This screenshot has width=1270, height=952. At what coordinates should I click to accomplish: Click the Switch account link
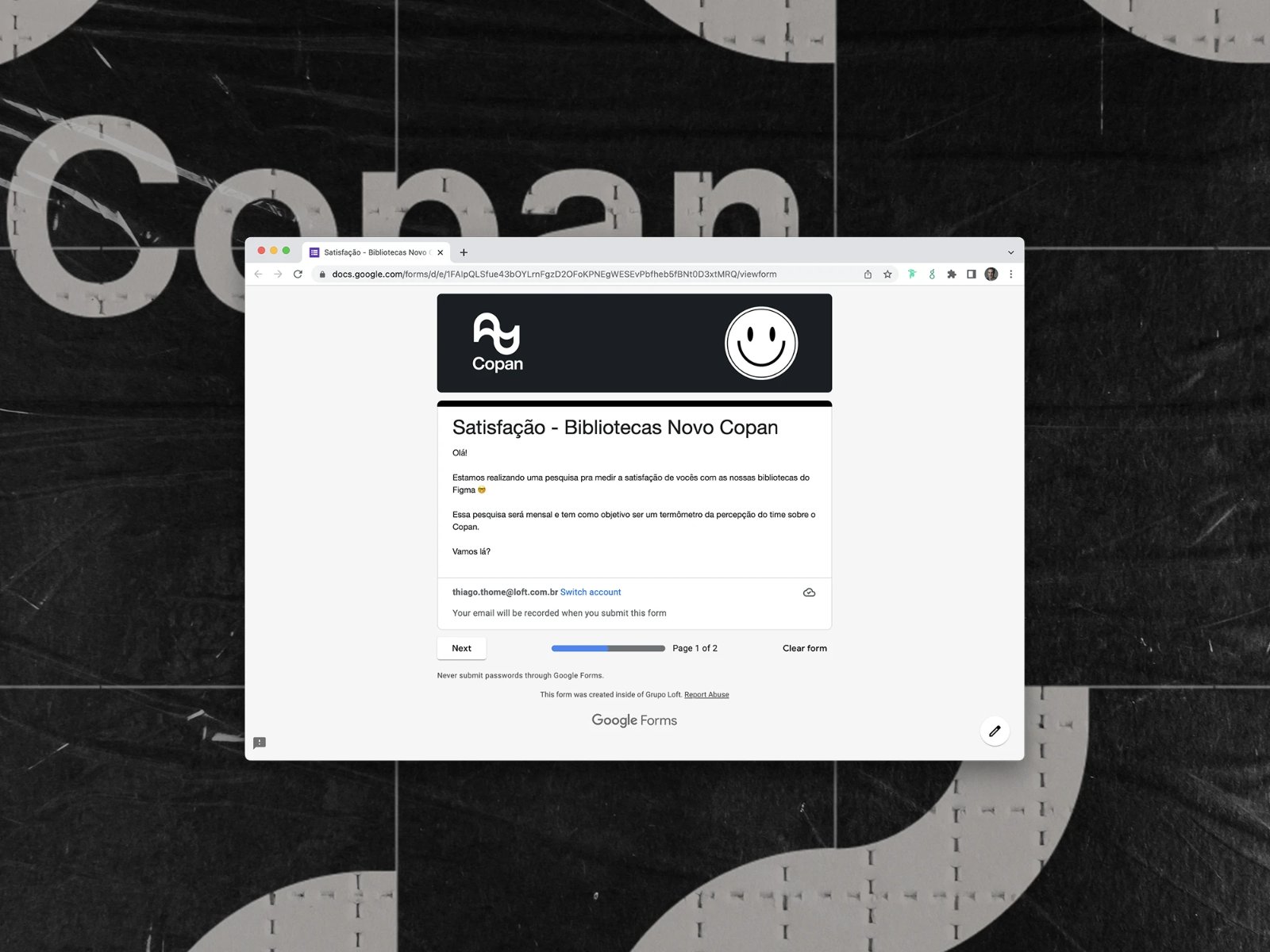tap(591, 593)
